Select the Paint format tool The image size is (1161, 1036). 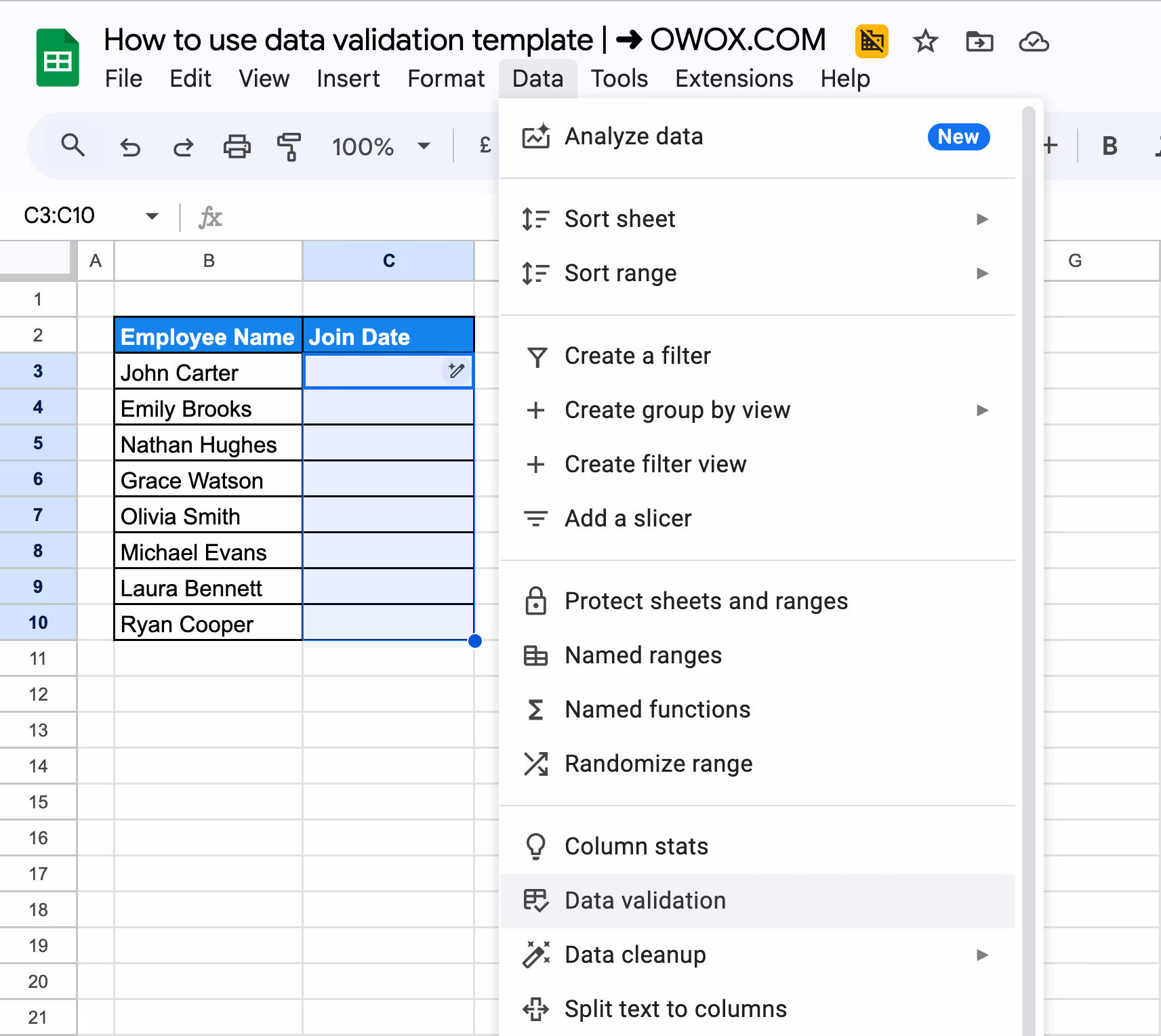point(288,146)
